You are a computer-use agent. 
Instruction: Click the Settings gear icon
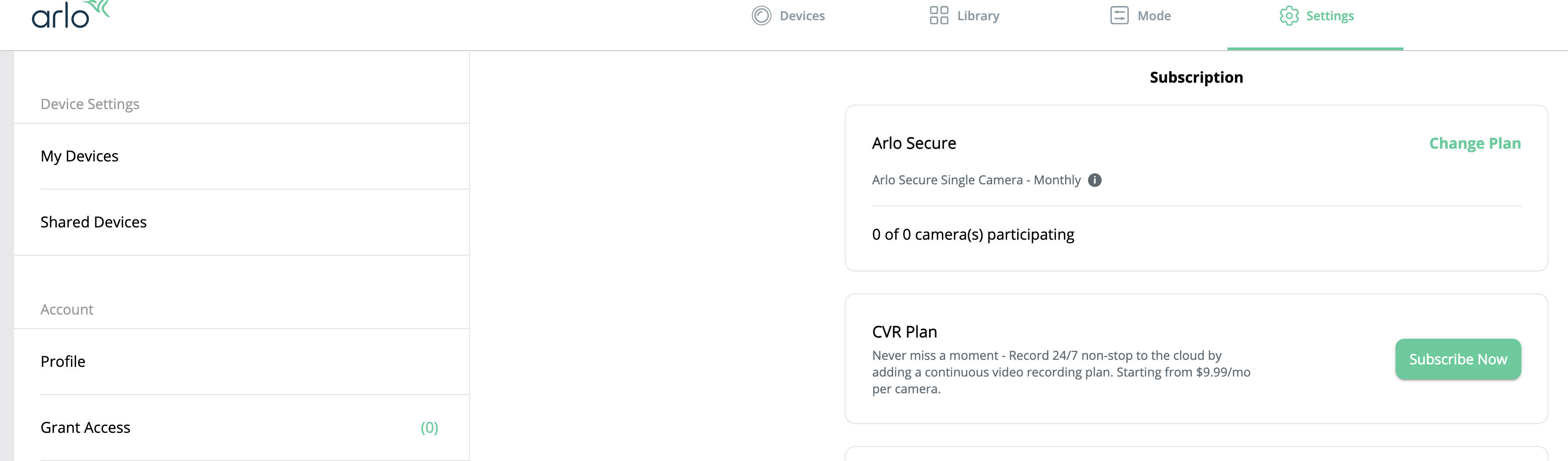1289,16
